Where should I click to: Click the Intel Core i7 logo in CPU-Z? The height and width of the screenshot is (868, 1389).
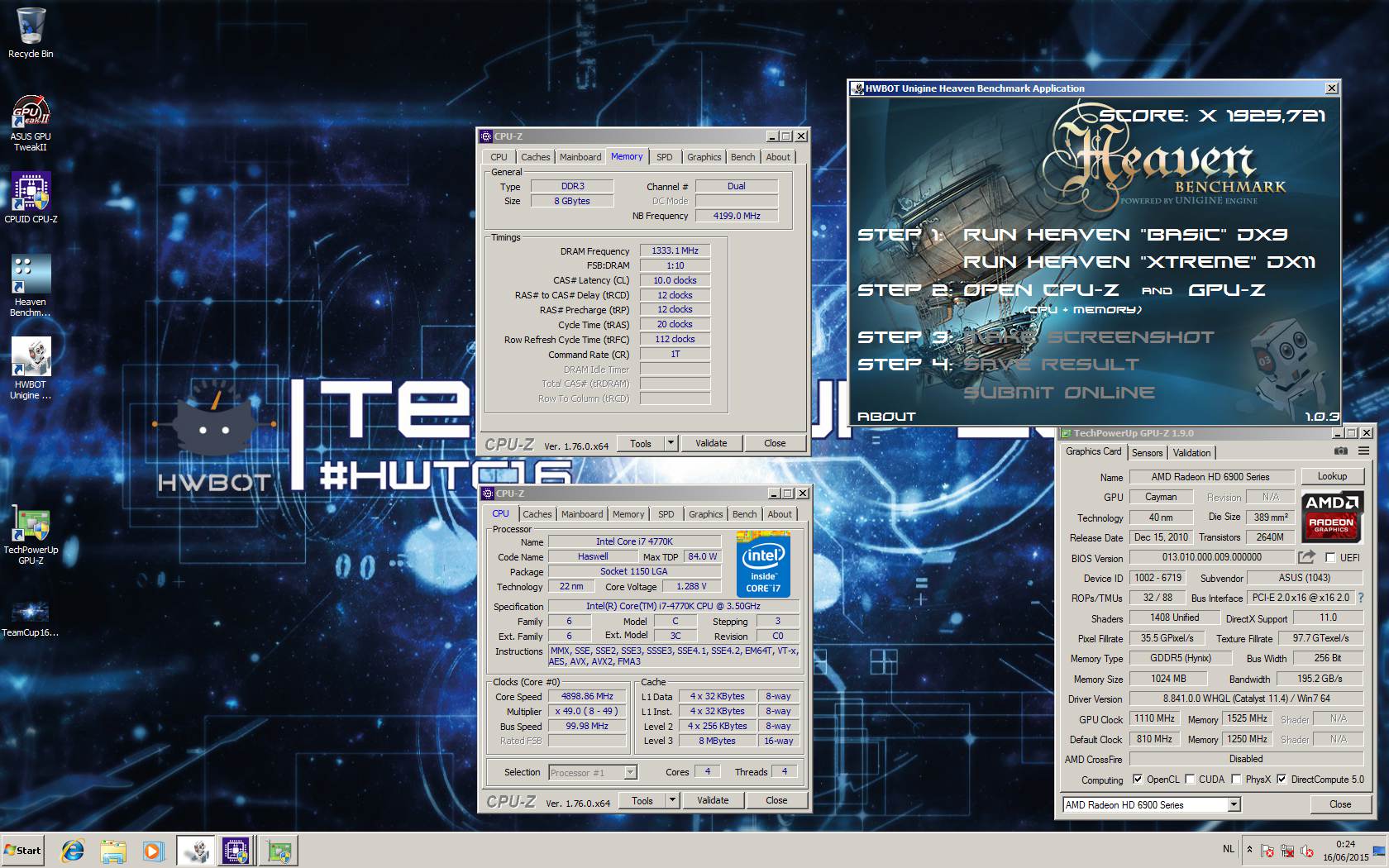click(x=763, y=564)
